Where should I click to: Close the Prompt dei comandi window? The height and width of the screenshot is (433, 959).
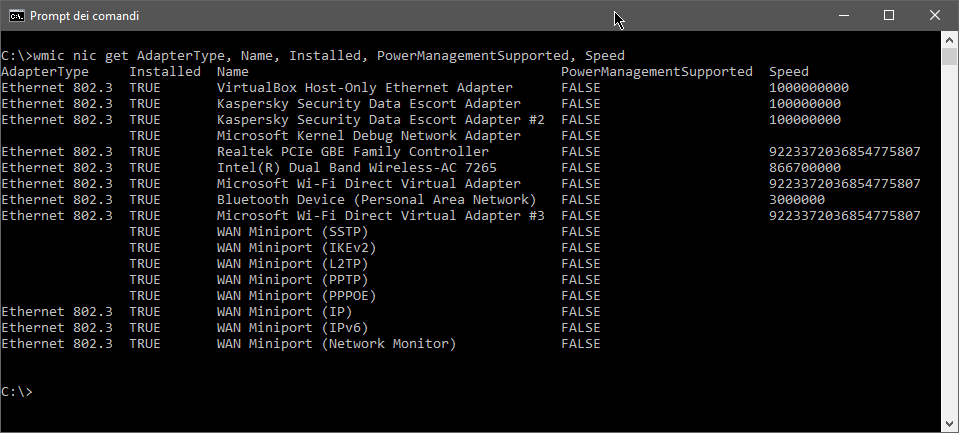click(x=935, y=15)
